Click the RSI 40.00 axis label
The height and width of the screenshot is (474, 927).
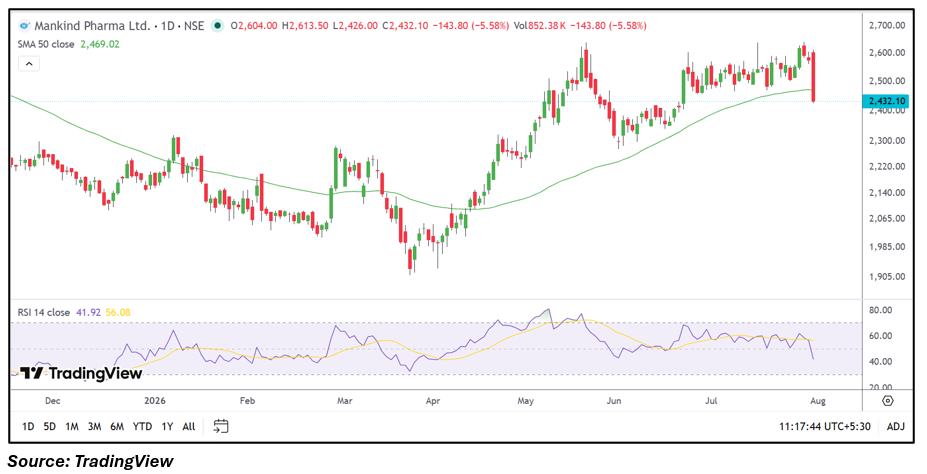click(881, 362)
